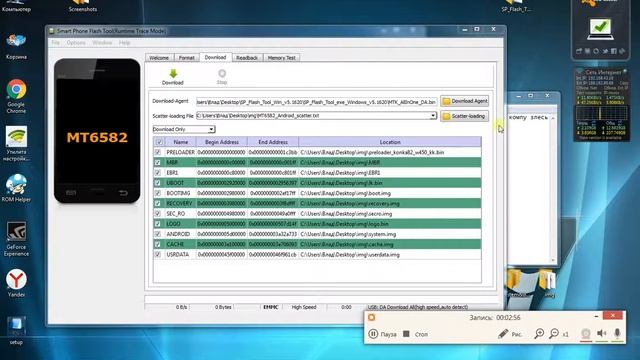Open the Options menu

76,43
